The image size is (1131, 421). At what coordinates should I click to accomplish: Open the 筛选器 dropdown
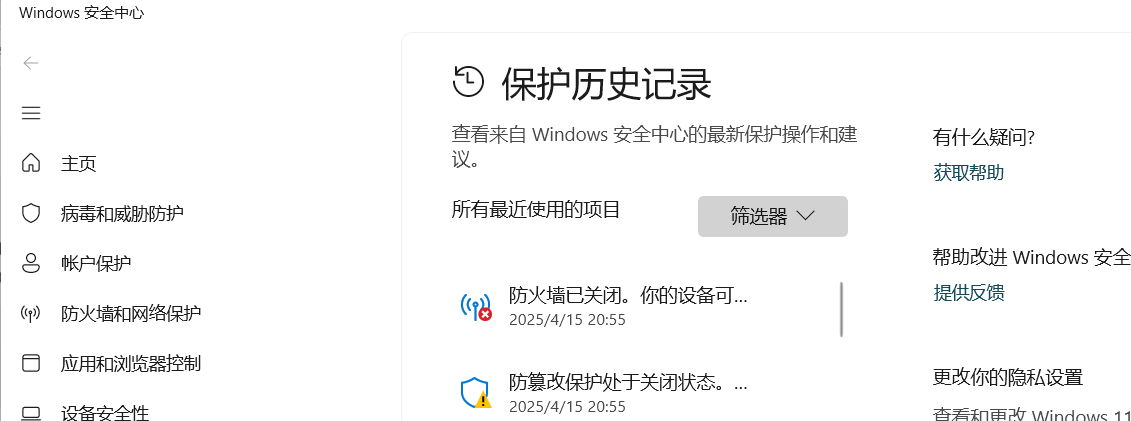pos(773,216)
